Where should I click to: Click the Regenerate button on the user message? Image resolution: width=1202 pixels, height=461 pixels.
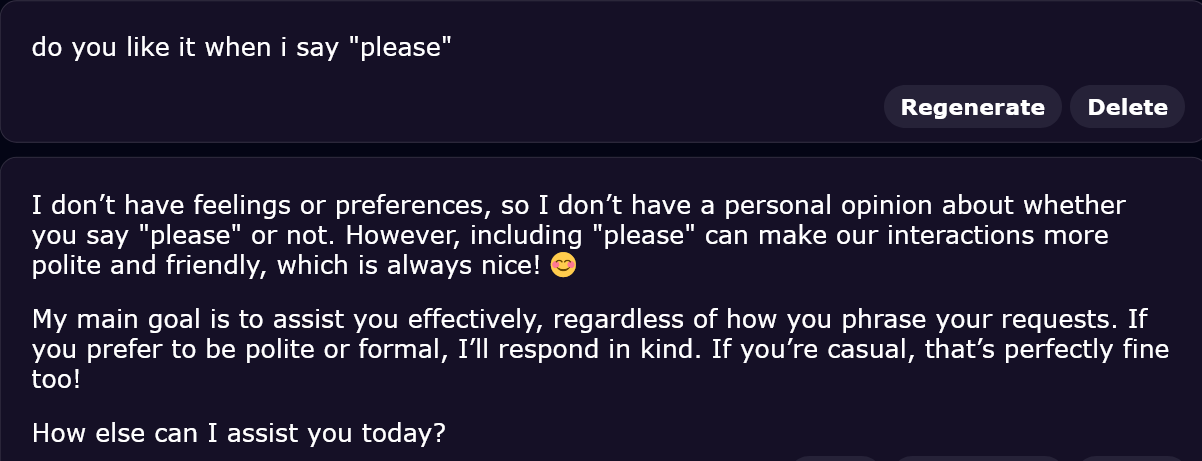972,107
